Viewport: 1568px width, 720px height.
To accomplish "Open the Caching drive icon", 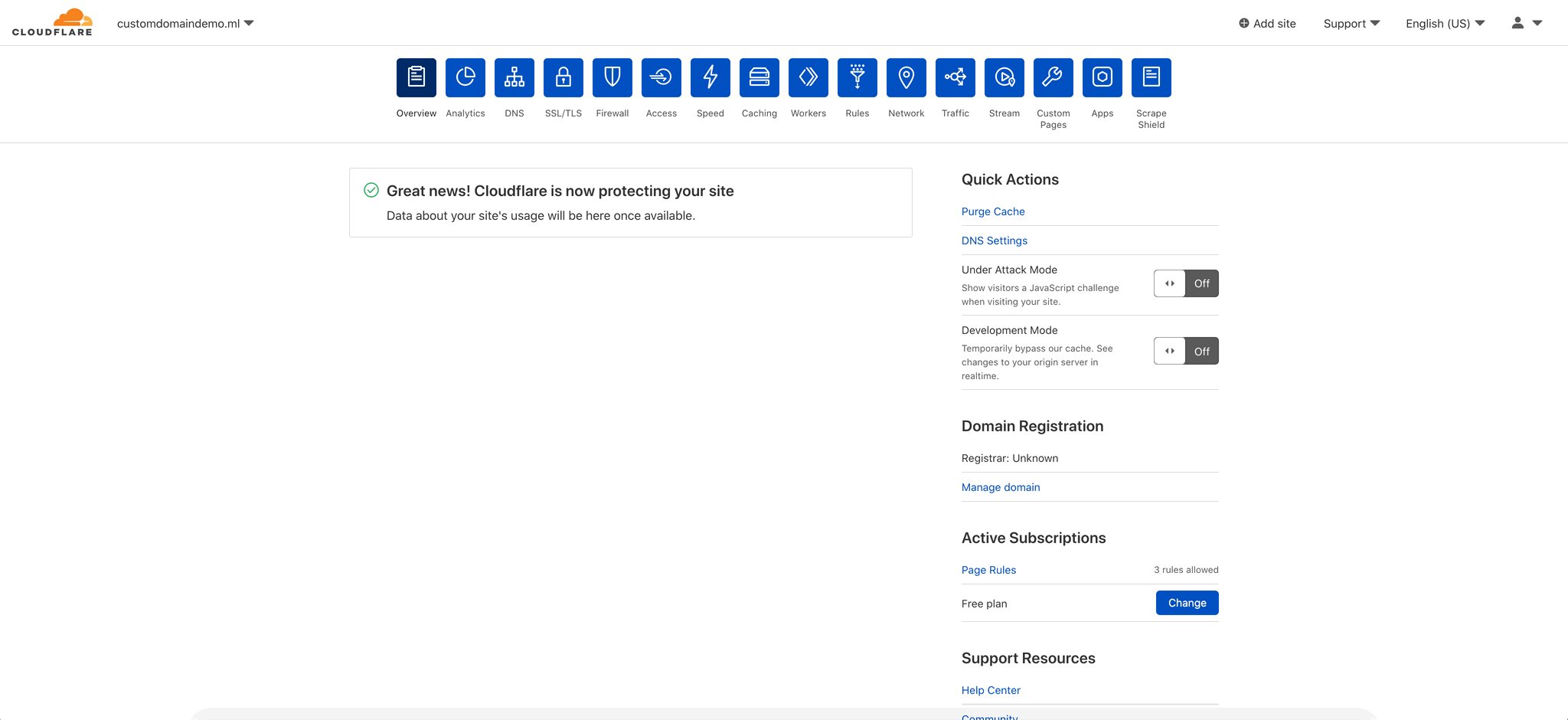I will click(759, 77).
